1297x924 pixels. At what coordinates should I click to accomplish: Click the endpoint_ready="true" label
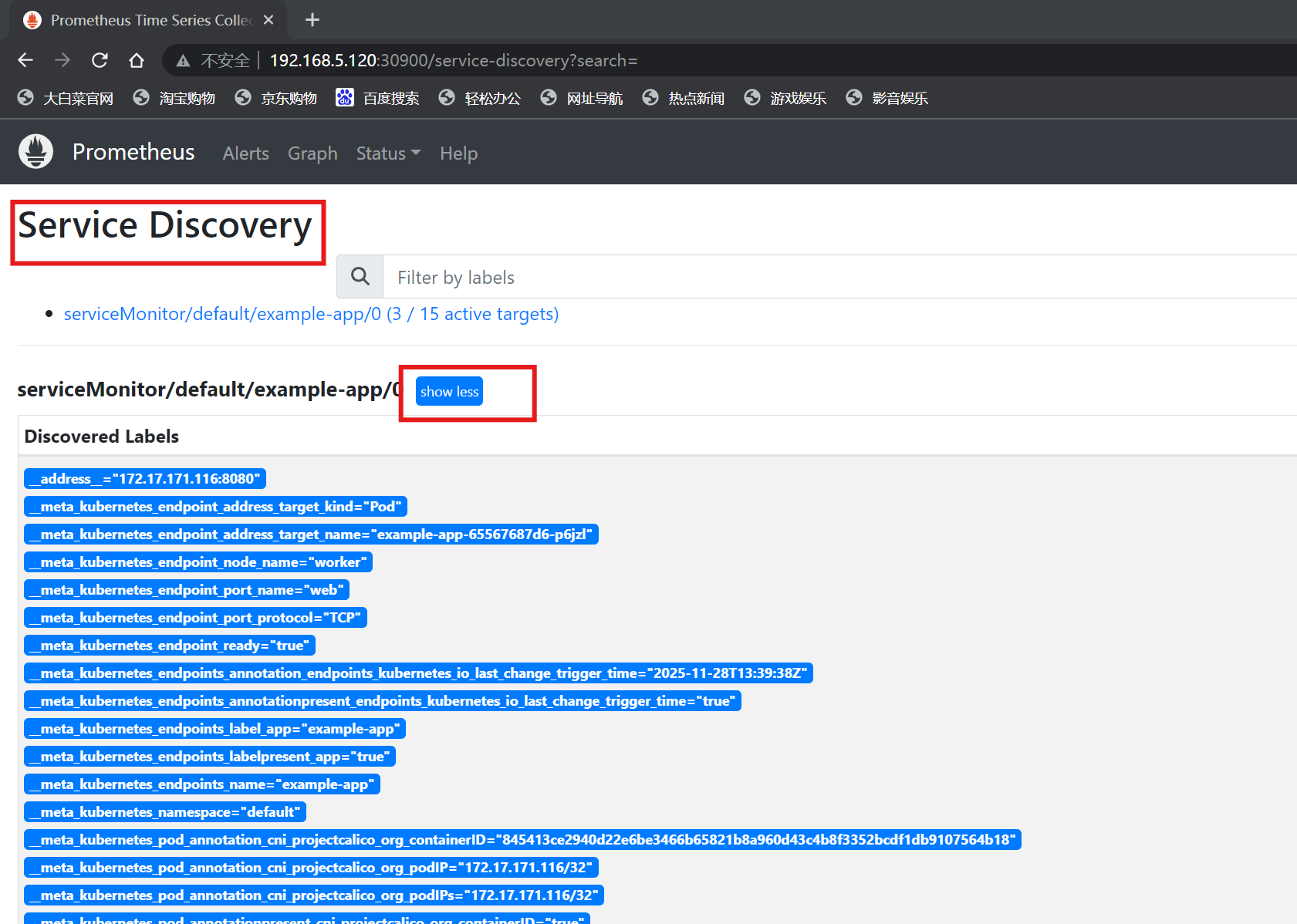coord(170,646)
